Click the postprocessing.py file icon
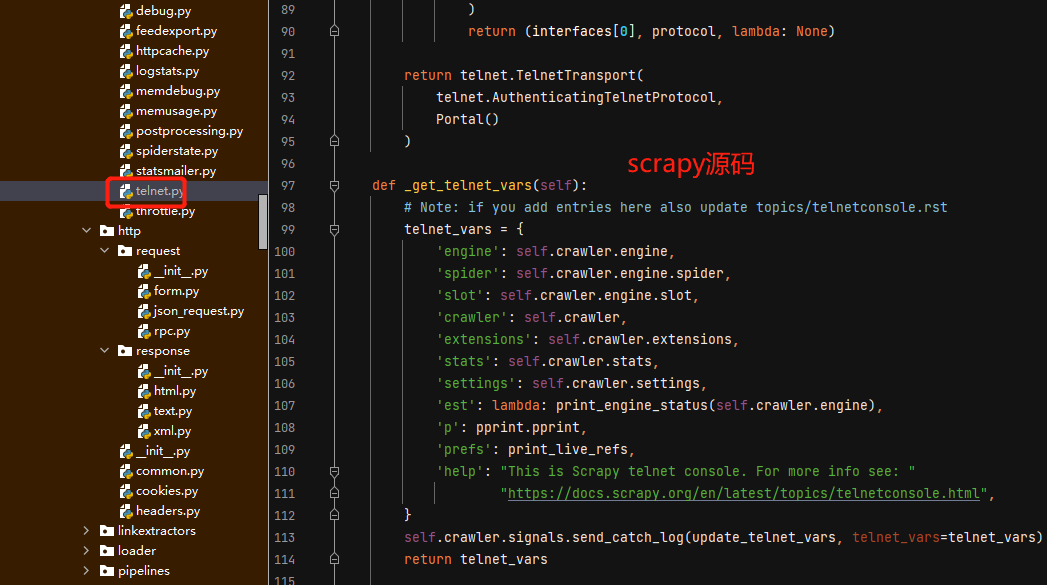 [126, 132]
